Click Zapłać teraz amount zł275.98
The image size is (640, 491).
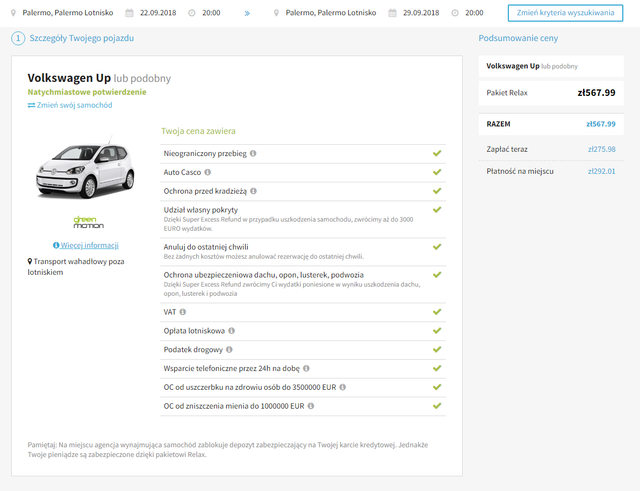[602, 149]
